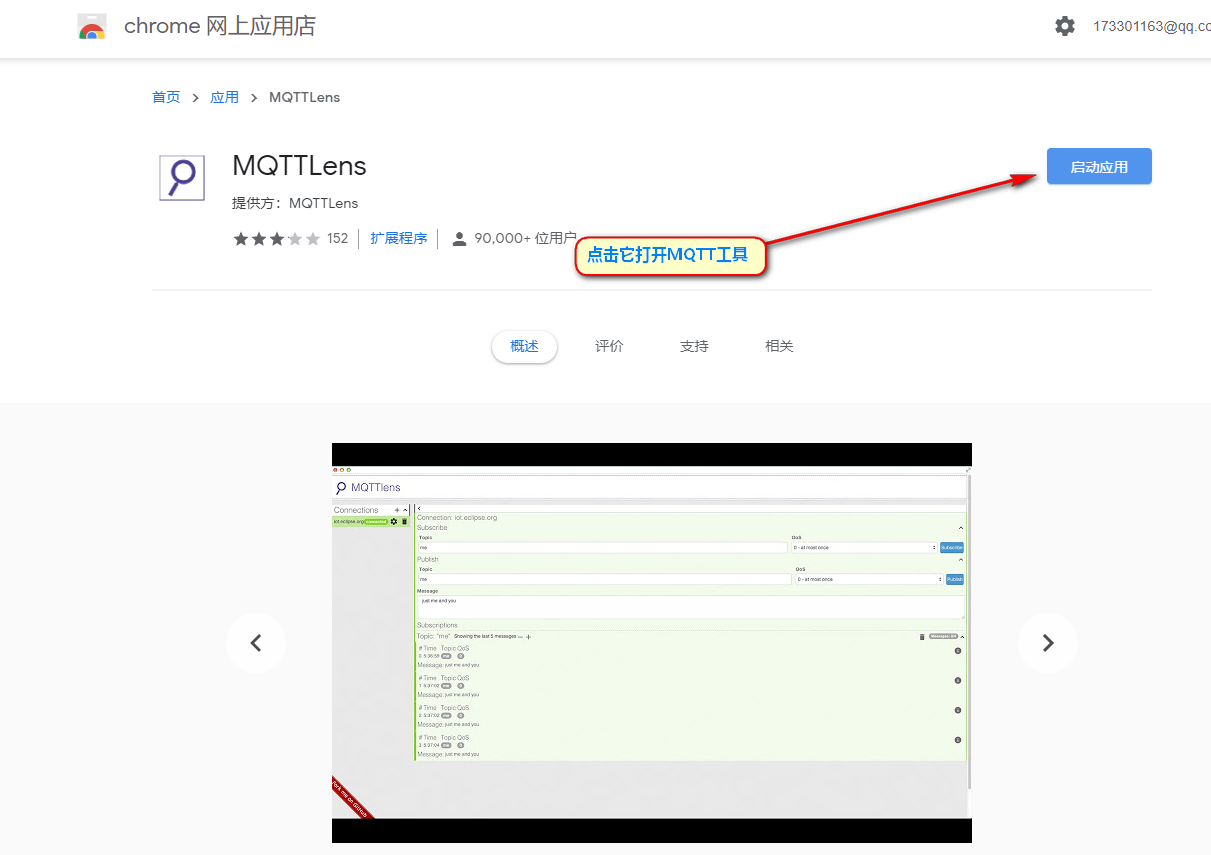Switch to the 支持 tab
The width and height of the screenshot is (1211, 855).
[x=694, y=346]
